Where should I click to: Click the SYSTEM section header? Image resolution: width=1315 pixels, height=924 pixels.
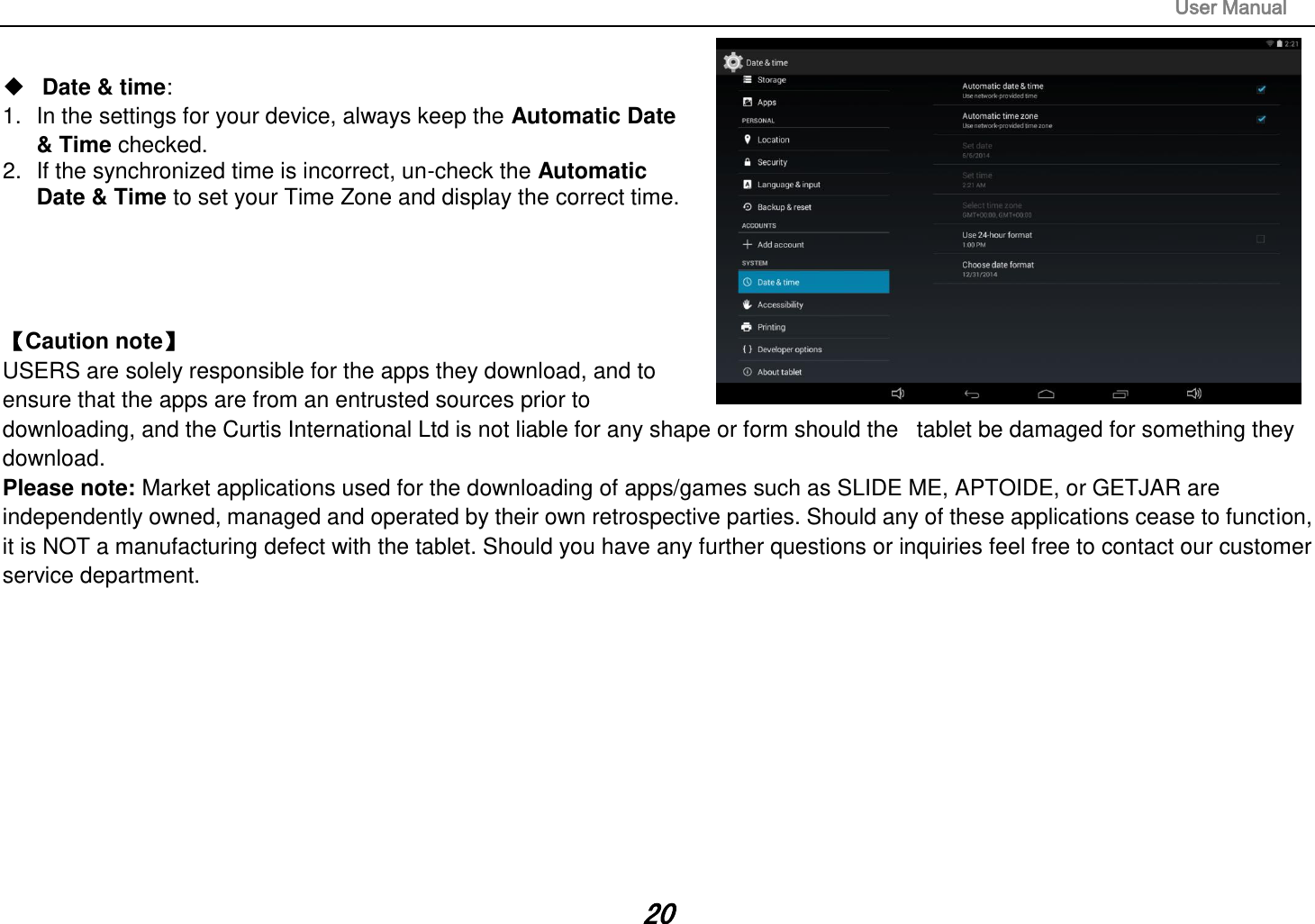point(755,263)
